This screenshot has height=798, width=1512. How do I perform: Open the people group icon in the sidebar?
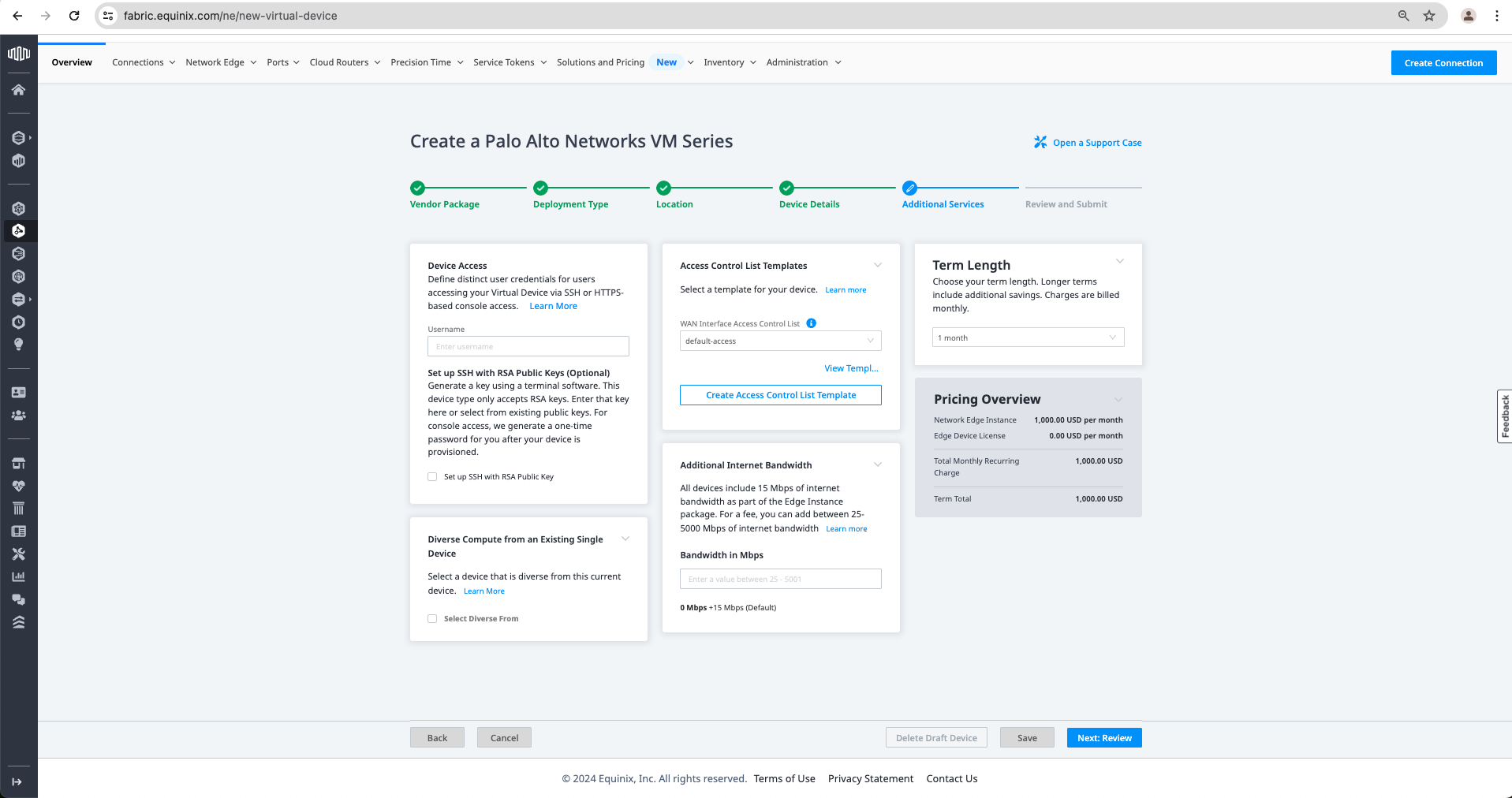click(19, 415)
